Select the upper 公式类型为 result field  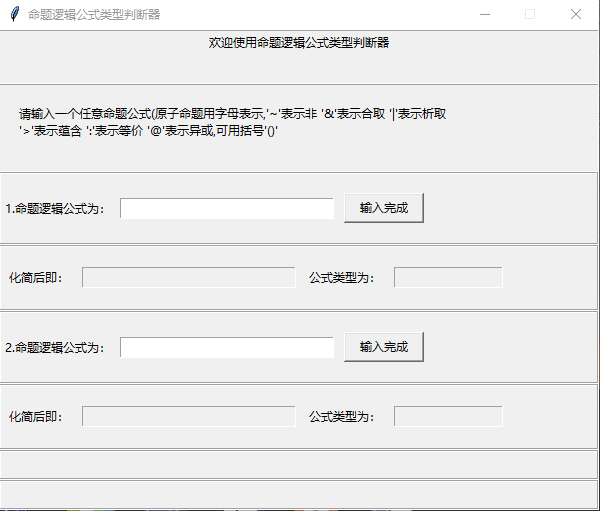(448, 277)
